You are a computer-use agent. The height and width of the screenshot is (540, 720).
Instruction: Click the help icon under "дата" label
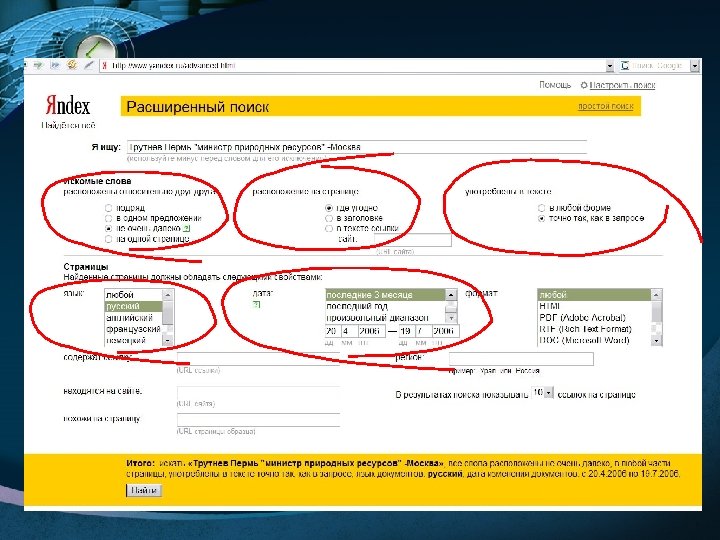coord(256,304)
